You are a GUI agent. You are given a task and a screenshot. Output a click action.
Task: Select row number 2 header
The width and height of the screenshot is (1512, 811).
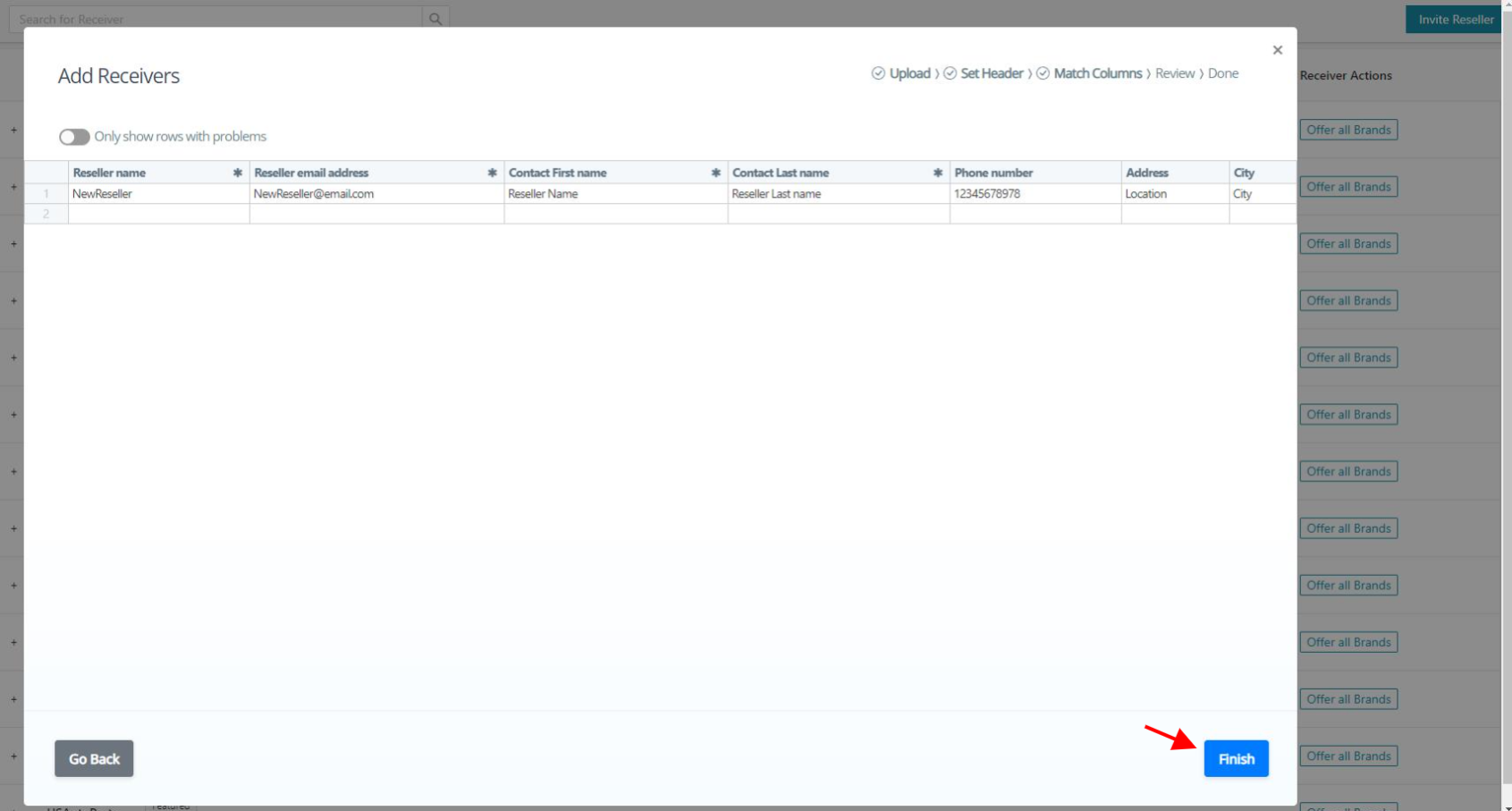[46, 214]
